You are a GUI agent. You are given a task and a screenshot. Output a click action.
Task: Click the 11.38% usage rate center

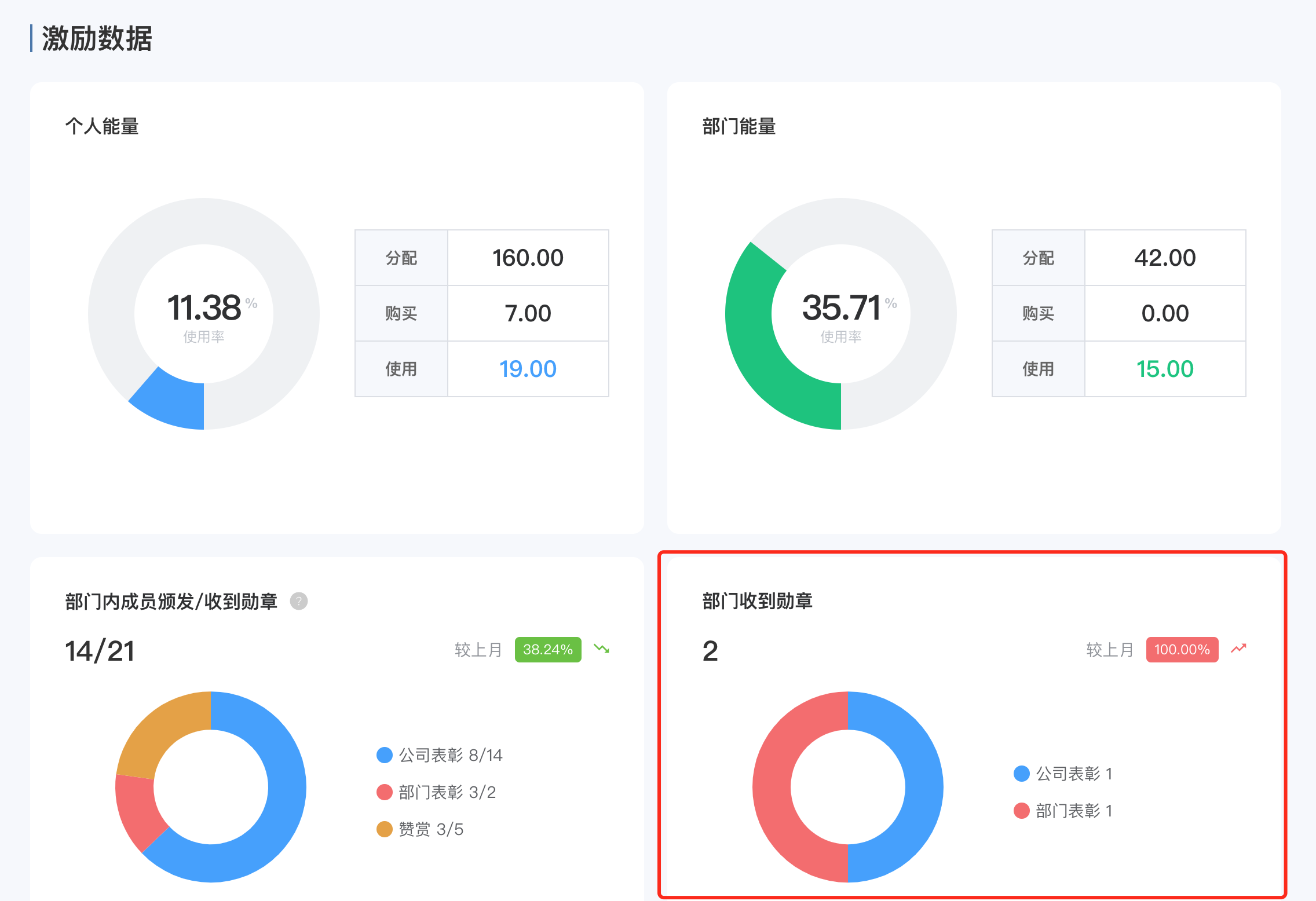(204, 308)
